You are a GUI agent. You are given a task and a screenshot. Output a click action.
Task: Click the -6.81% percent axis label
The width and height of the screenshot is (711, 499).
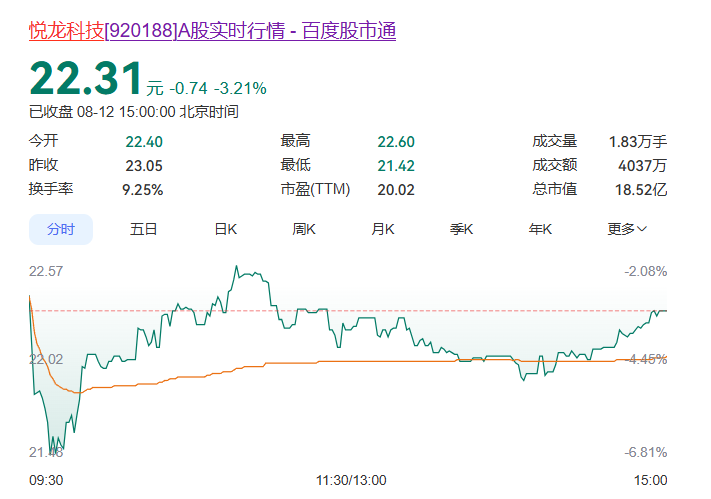pos(646,452)
